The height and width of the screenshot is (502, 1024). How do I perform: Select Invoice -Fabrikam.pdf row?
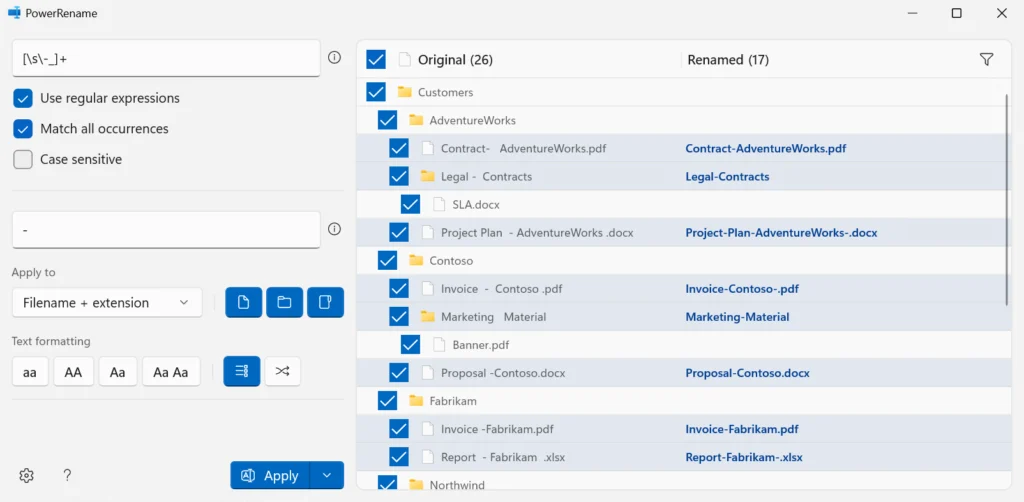click(684, 429)
